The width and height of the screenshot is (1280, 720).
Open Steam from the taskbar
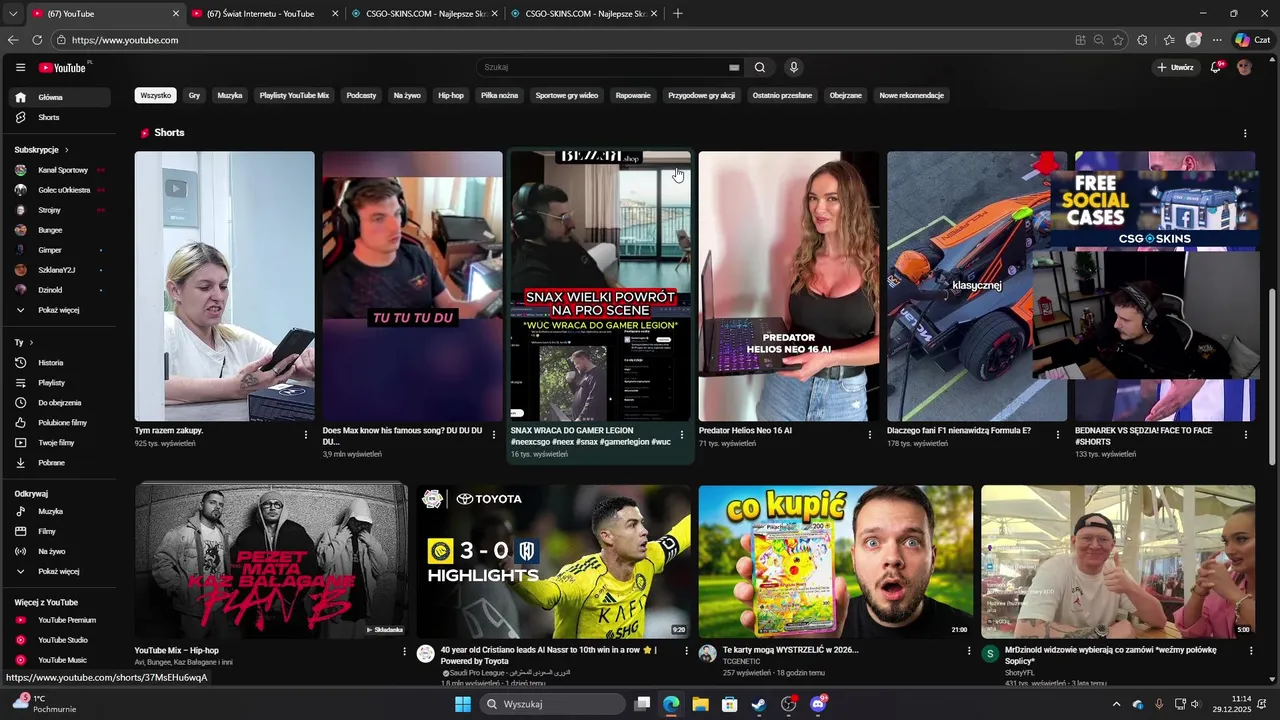click(x=759, y=704)
